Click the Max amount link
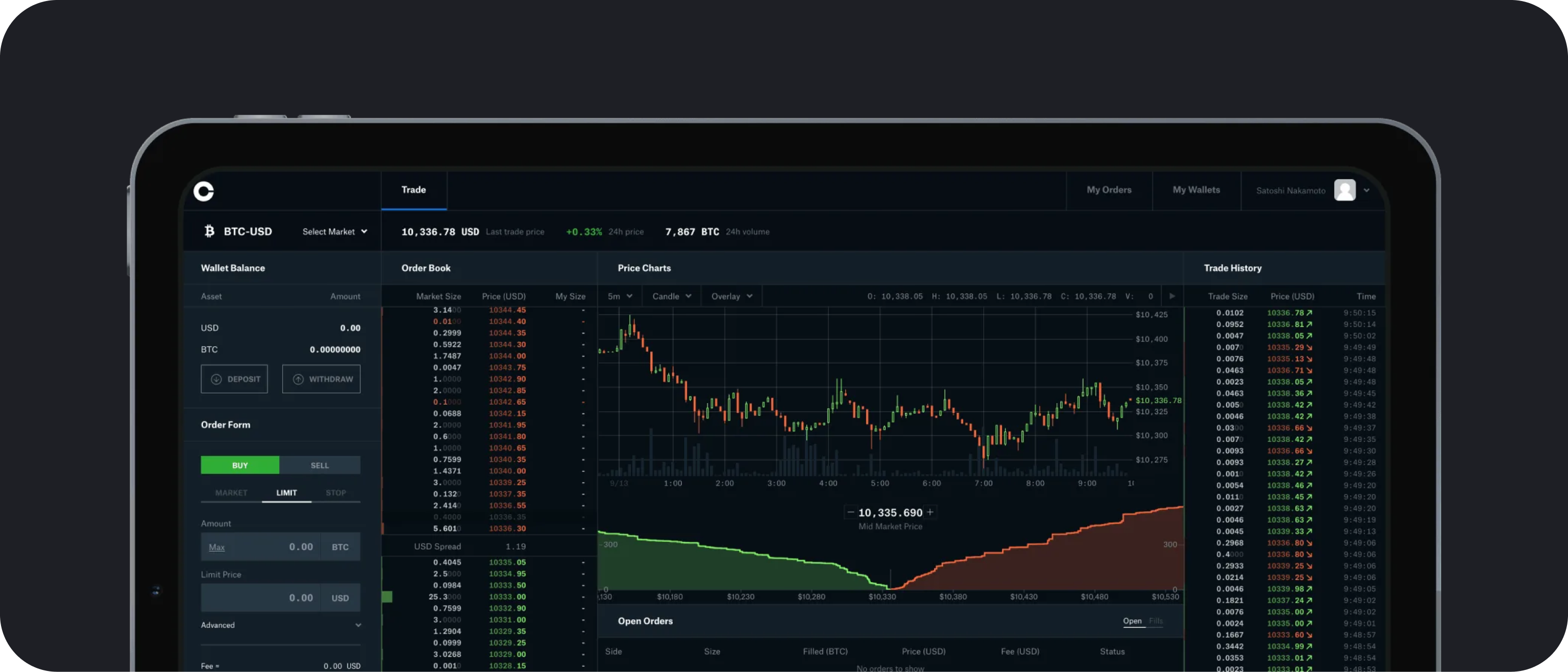 click(x=217, y=547)
